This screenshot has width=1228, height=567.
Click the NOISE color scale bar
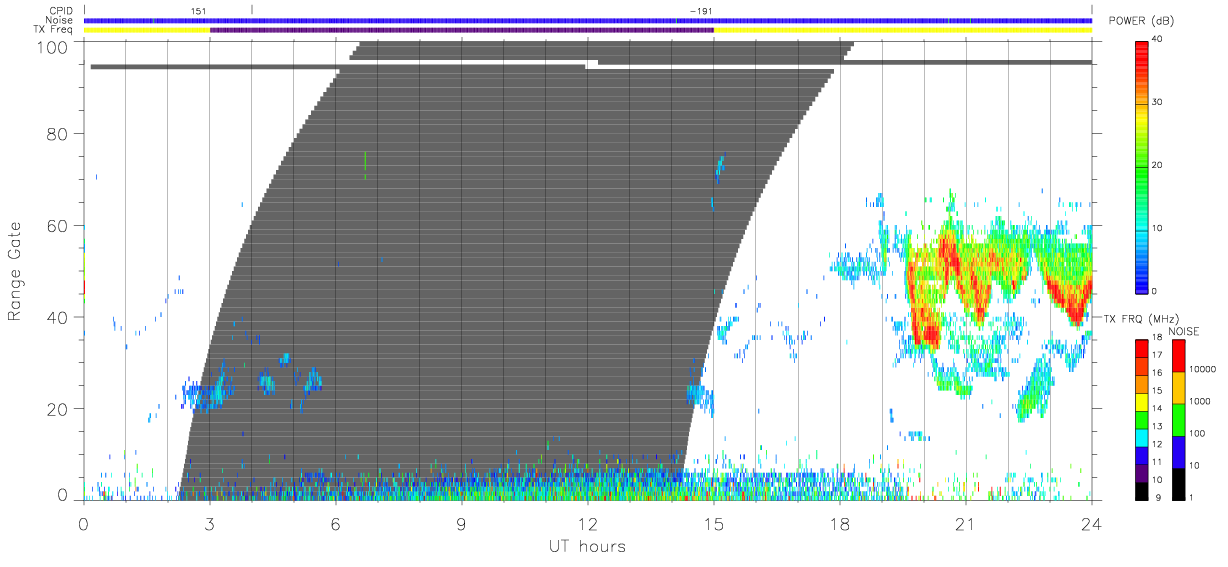click(x=1177, y=418)
